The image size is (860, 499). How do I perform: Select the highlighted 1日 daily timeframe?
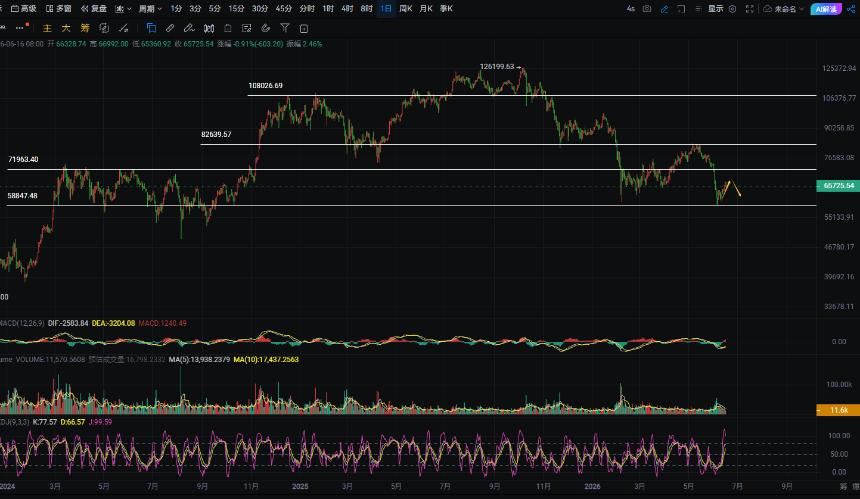[x=386, y=9]
